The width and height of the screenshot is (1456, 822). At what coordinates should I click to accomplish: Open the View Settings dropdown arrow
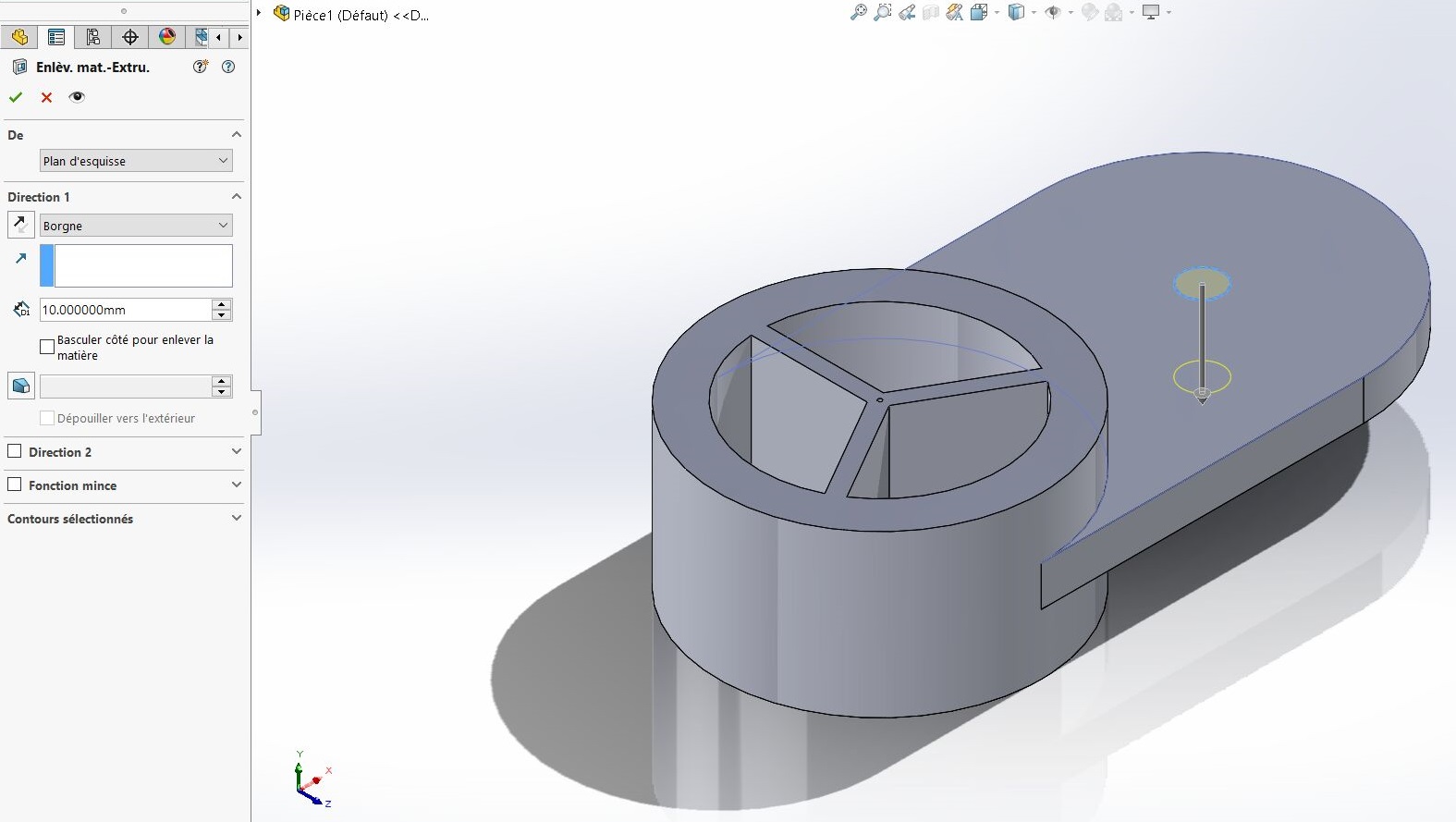click(x=1168, y=13)
